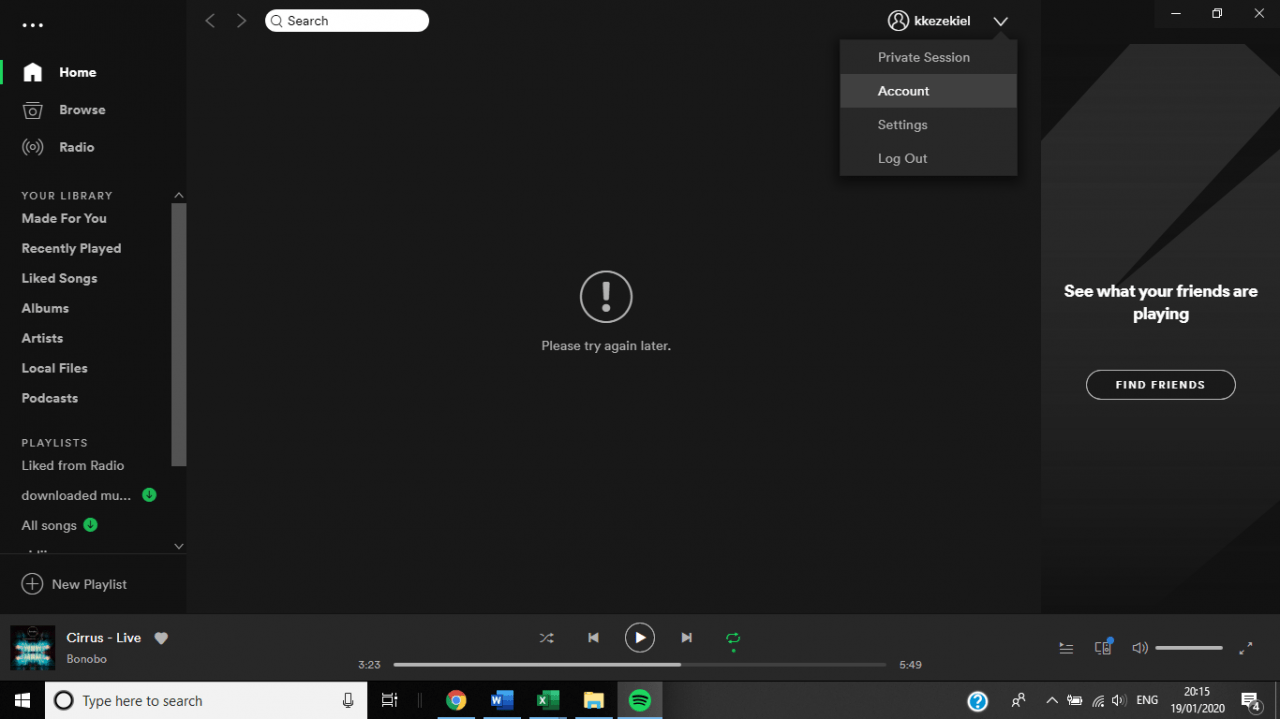Click the sidebar scrollbar thumb

[179, 335]
